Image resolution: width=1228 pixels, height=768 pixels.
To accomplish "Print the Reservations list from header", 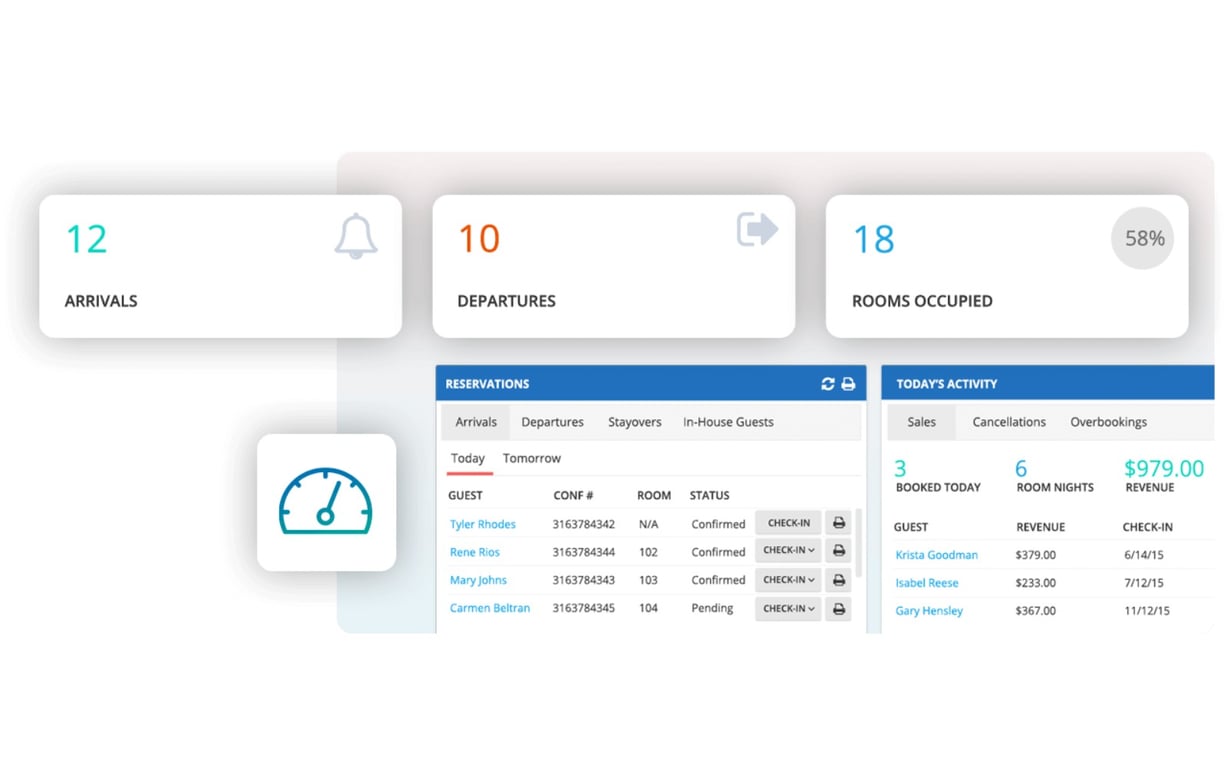I will click(x=848, y=384).
